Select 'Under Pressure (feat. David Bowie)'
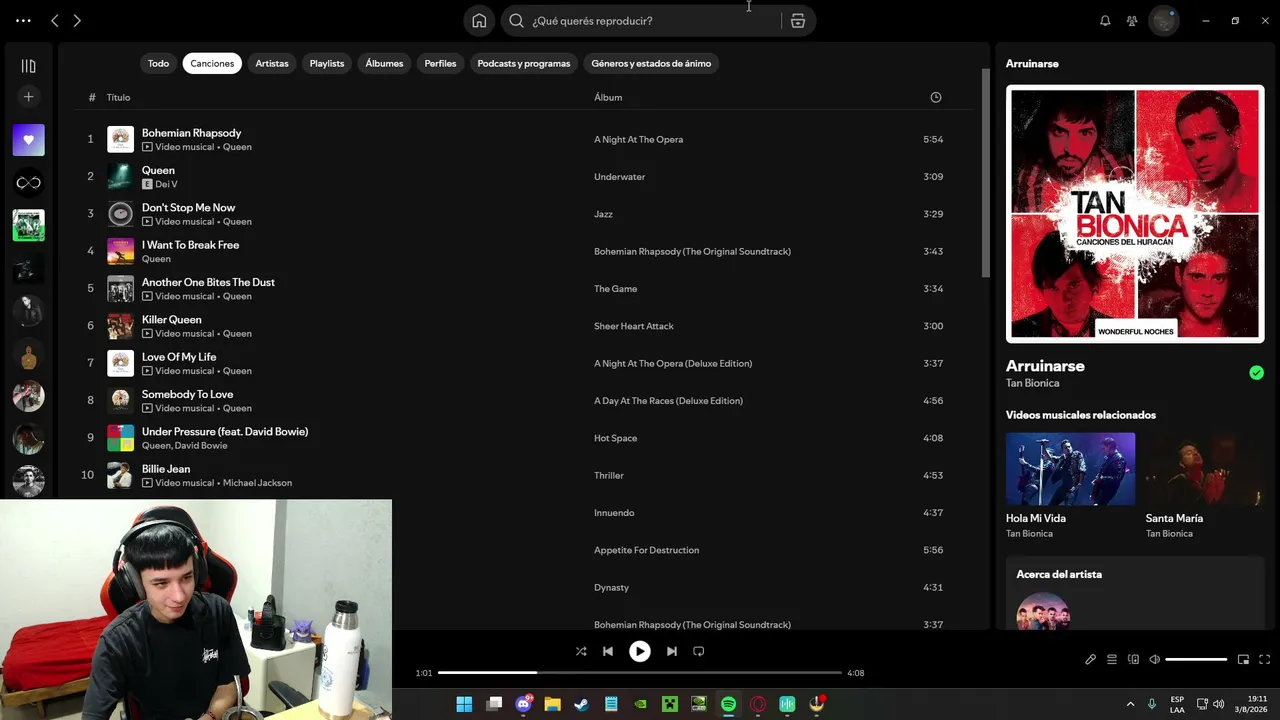This screenshot has width=1280, height=720. 225,432
